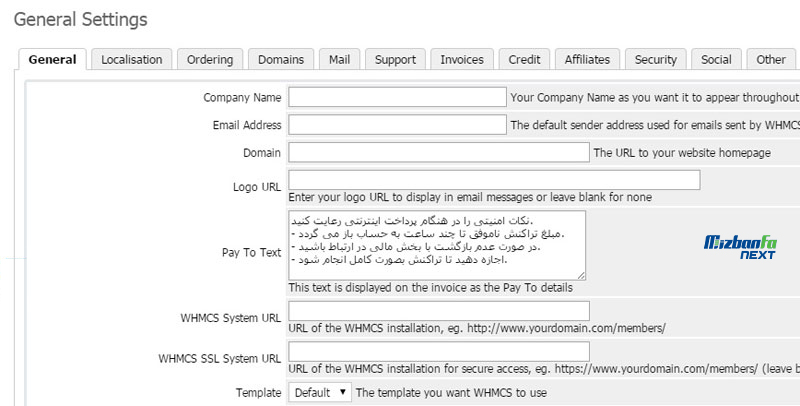
Task: Switch to the Invoices tab
Action: [x=462, y=60]
